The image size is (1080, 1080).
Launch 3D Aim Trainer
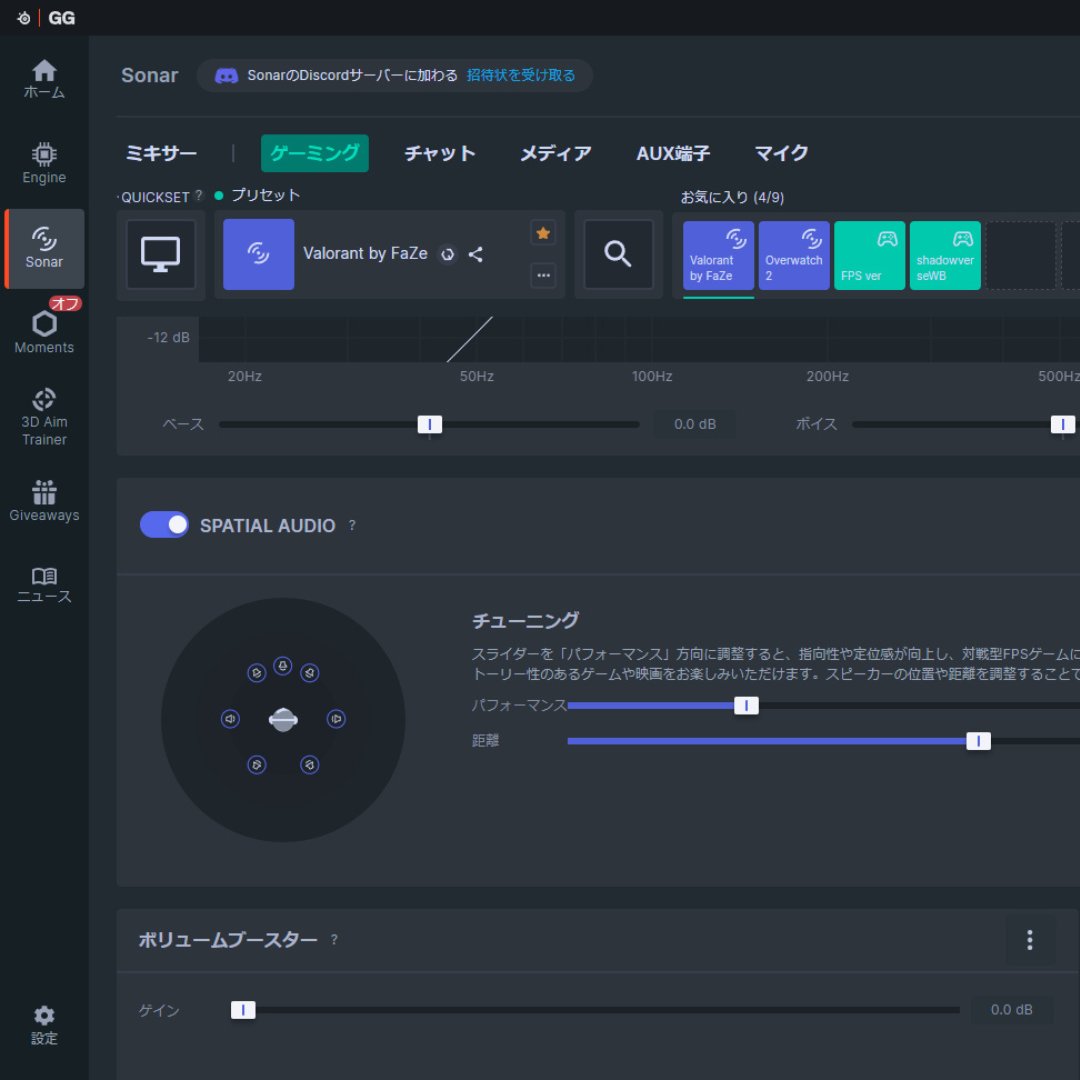[x=44, y=417]
